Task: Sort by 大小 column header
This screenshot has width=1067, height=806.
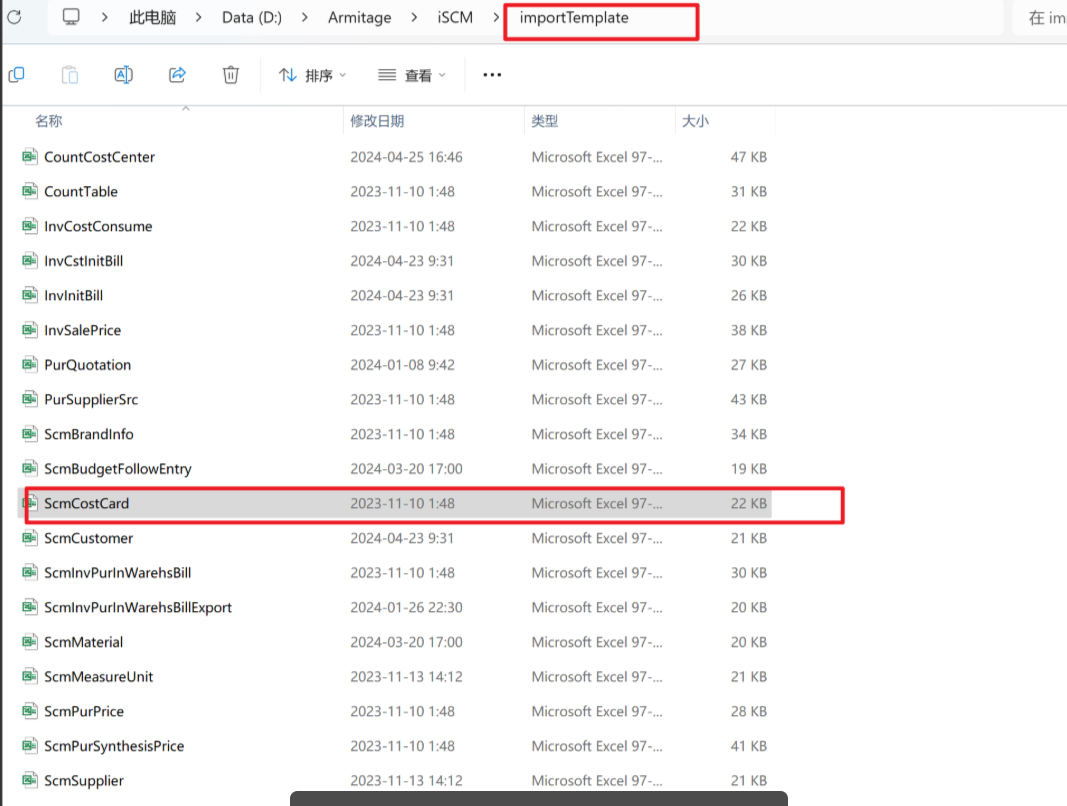Action: pyautogui.click(x=695, y=121)
